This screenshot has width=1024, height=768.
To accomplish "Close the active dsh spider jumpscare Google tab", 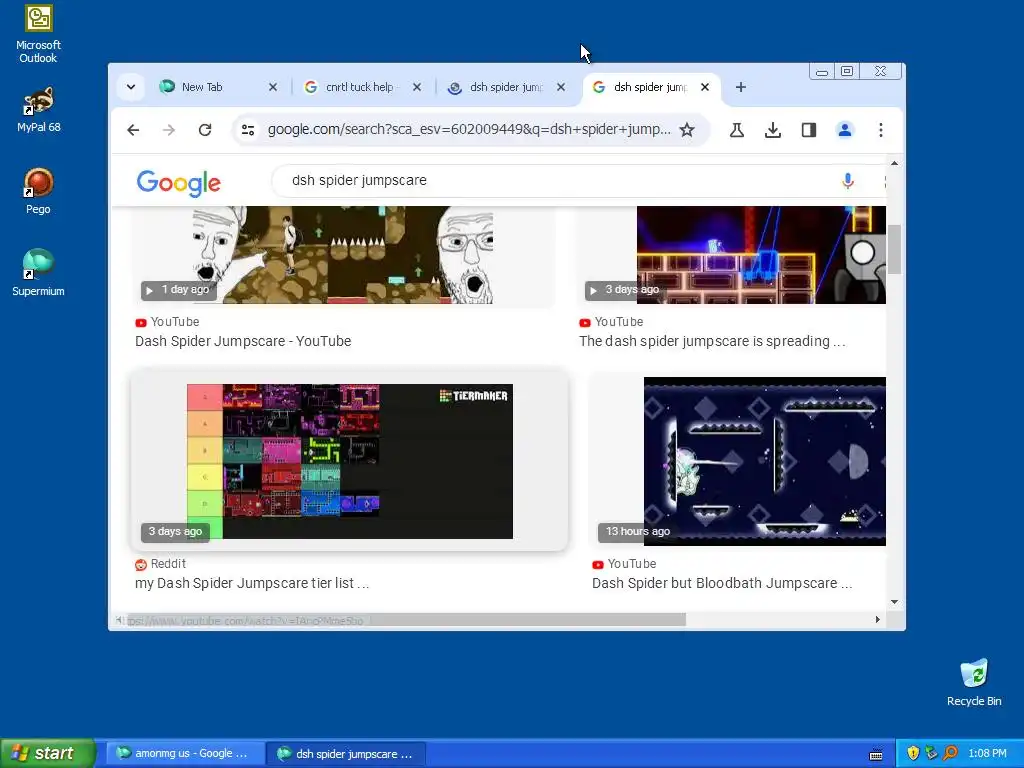I will pyautogui.click(x=705, y=87).
